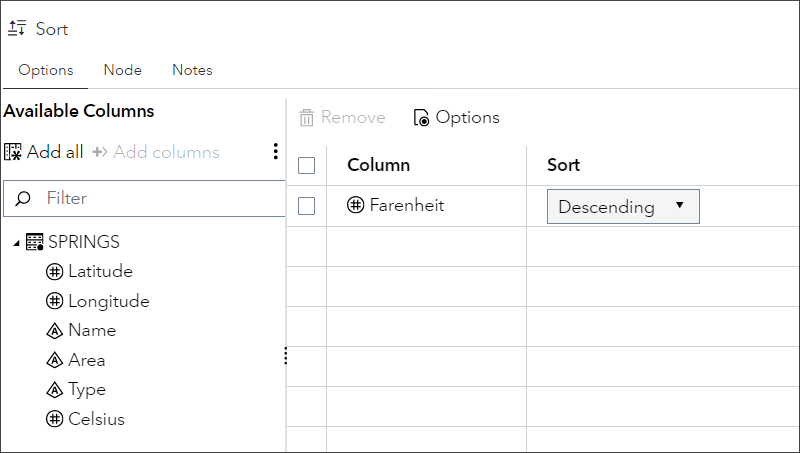
Task: Click the numeric icon beside Latitude
Action: (55, 271)
